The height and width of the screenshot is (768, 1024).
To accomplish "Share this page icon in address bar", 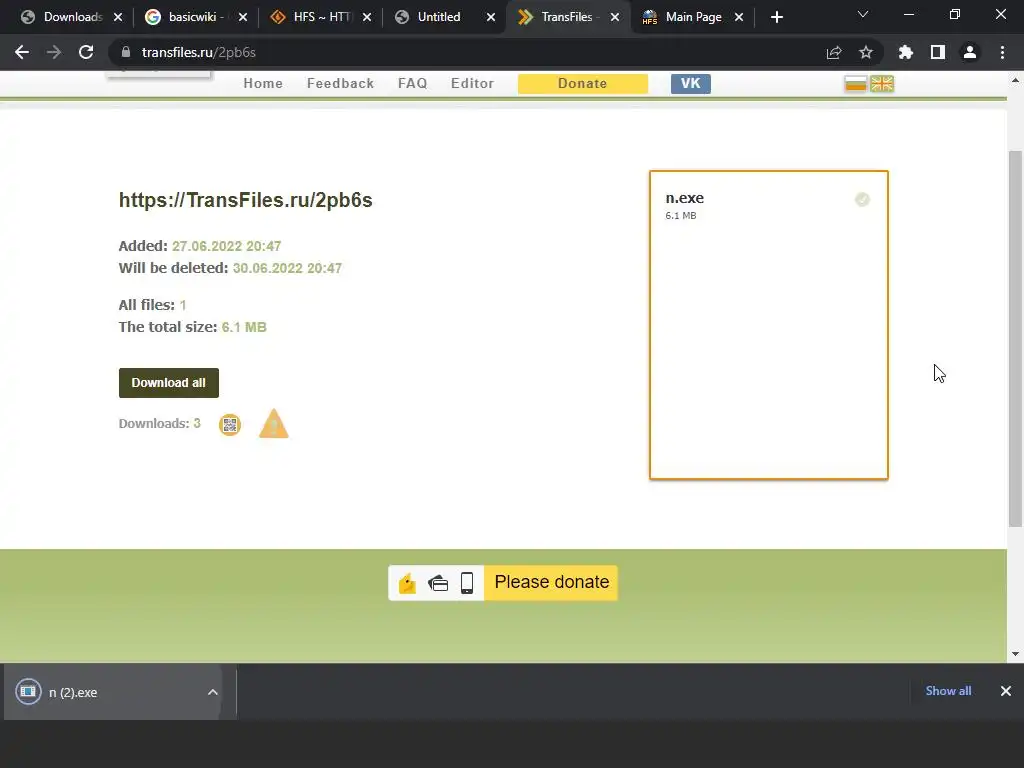I will tap(834, 52).
